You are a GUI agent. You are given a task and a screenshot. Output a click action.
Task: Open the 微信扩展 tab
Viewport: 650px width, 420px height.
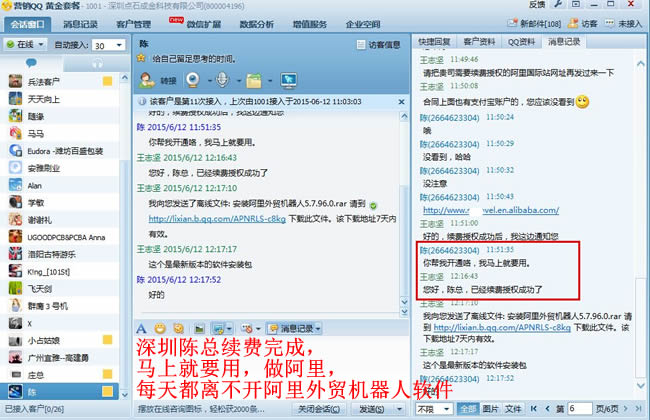pyautogui.click(x=203, y=24)
